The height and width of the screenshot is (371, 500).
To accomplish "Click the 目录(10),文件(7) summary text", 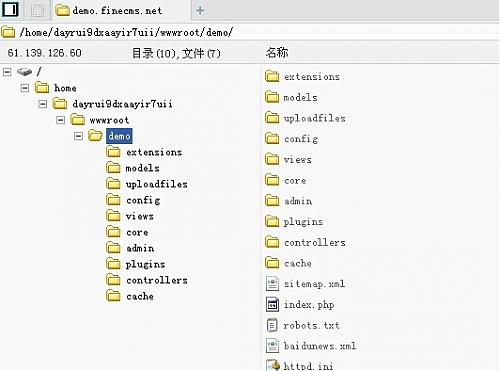I will (176, 53).
